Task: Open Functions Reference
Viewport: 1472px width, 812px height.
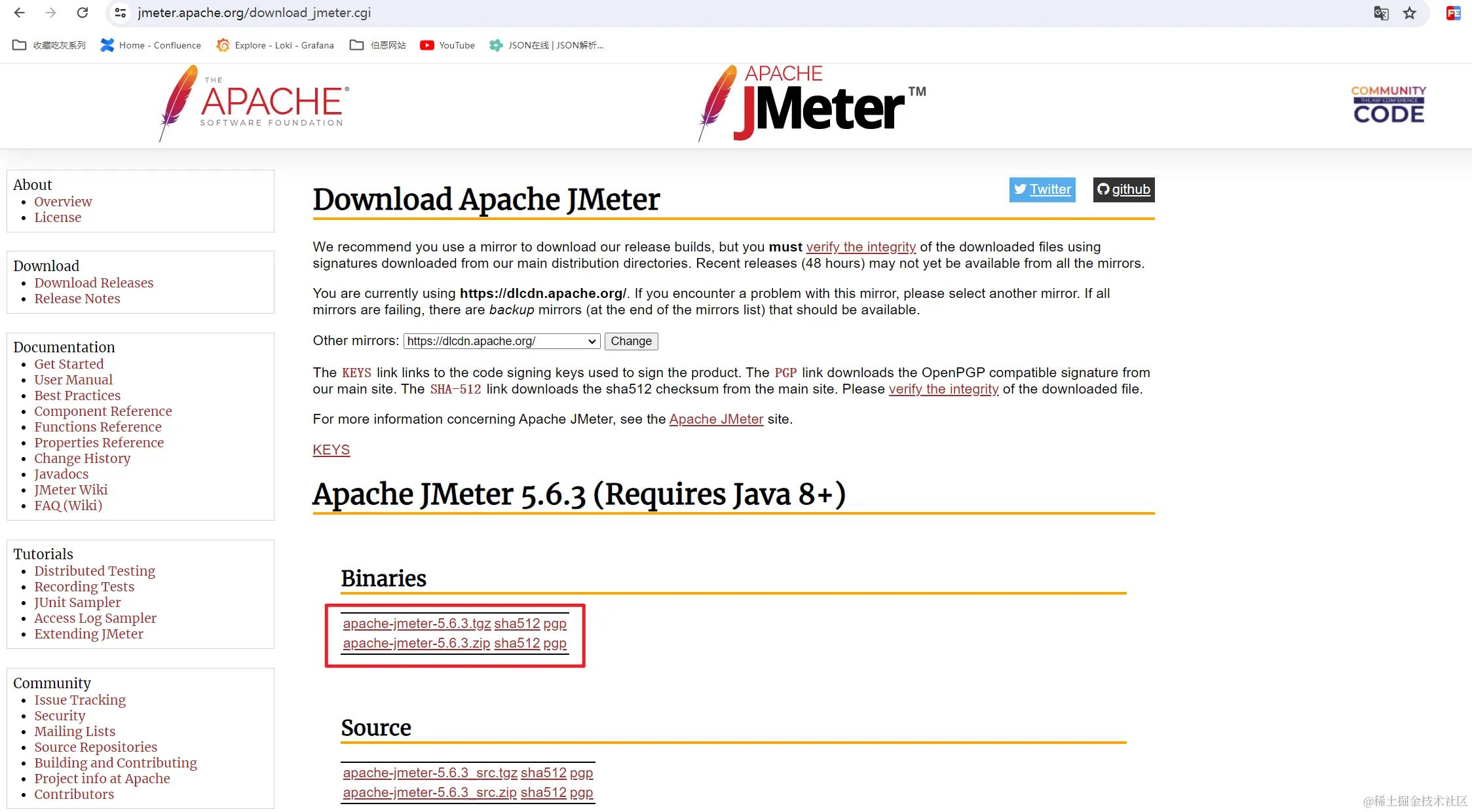Action: point(98,427)
